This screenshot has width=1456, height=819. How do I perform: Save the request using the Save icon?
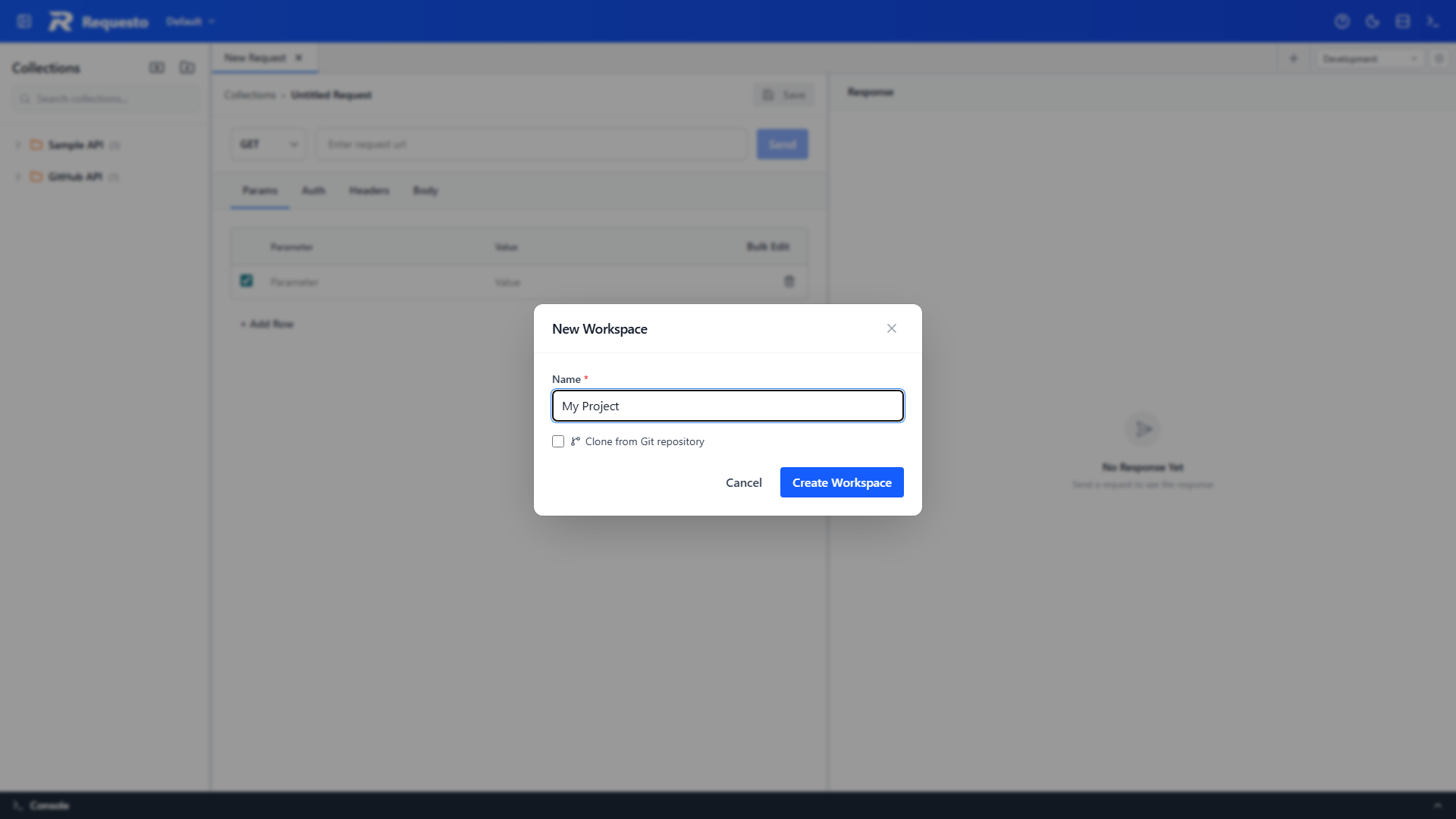tap(783, 95)
